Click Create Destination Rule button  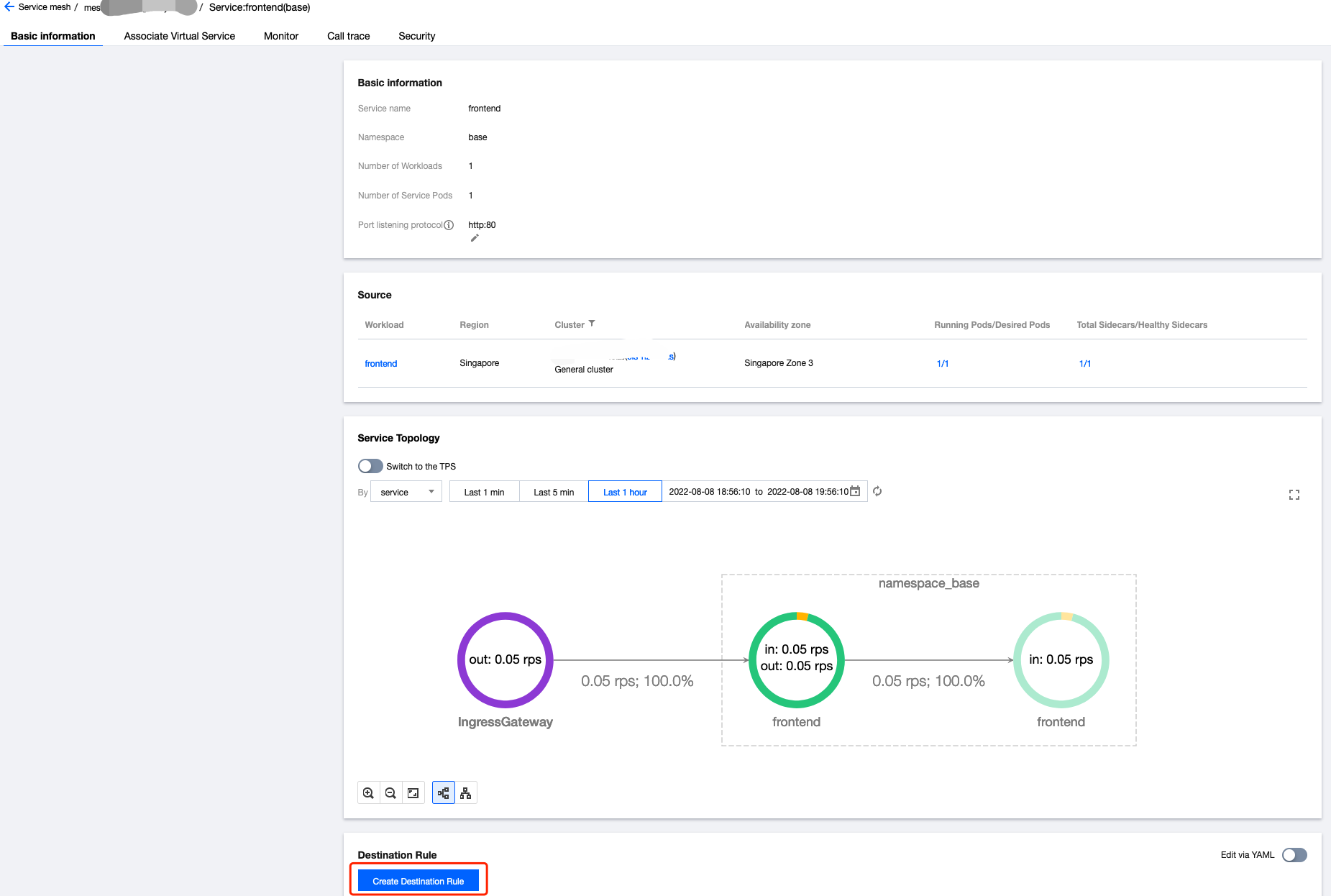(x=418, y=881)
